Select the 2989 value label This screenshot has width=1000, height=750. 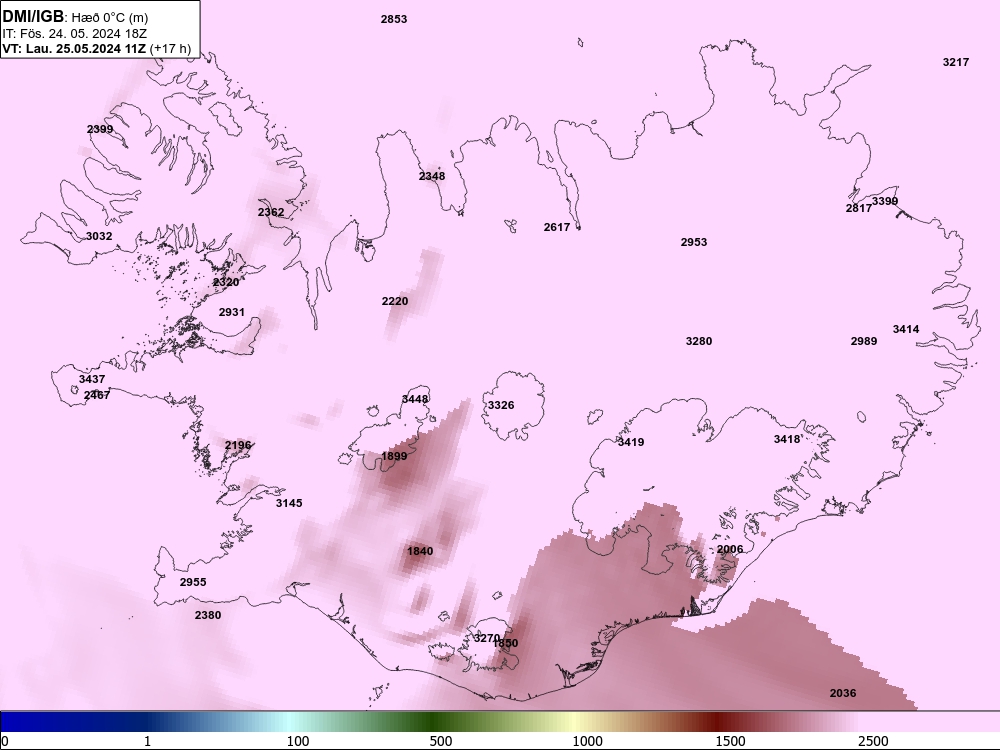point(864,341)
